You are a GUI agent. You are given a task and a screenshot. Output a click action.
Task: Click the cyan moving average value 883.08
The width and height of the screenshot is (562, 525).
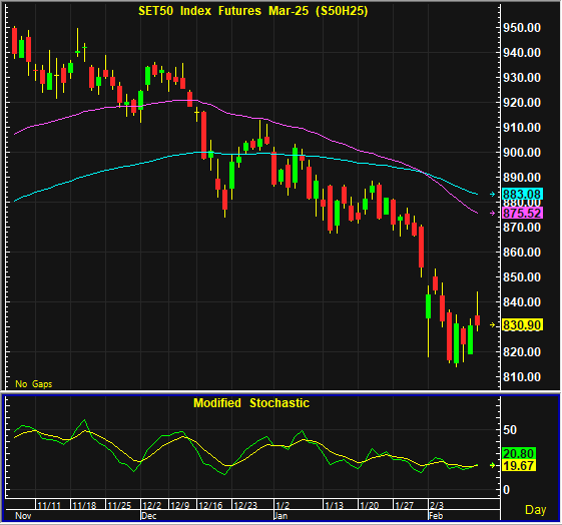coord(522,194)
